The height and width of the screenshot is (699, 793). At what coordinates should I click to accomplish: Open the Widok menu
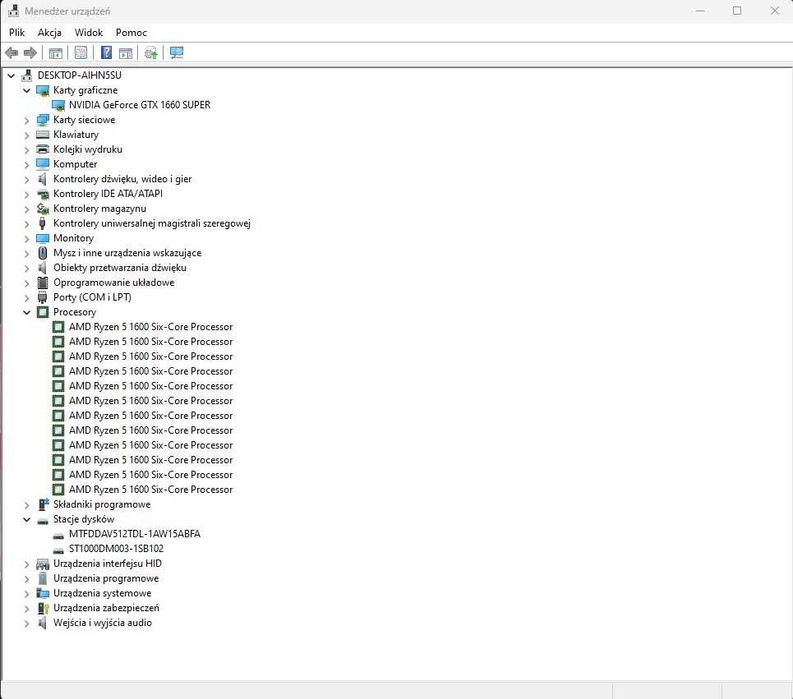tap(89, 32)
